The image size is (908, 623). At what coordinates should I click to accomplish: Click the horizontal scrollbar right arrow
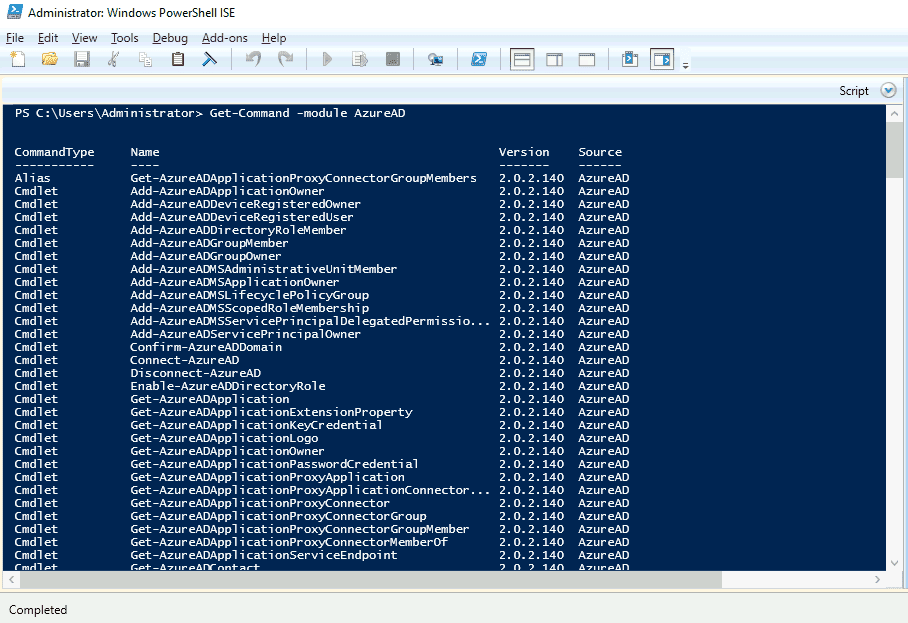point(877,579)
